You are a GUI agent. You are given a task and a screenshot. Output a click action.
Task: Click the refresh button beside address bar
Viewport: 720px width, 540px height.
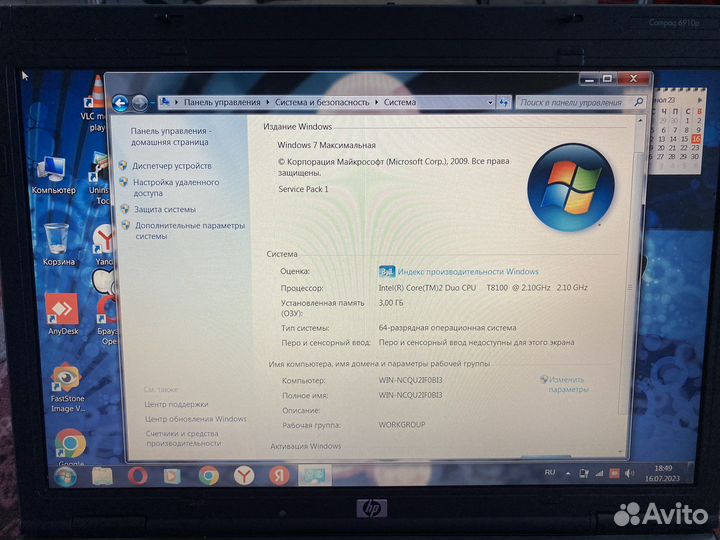[x=504, y=102]
